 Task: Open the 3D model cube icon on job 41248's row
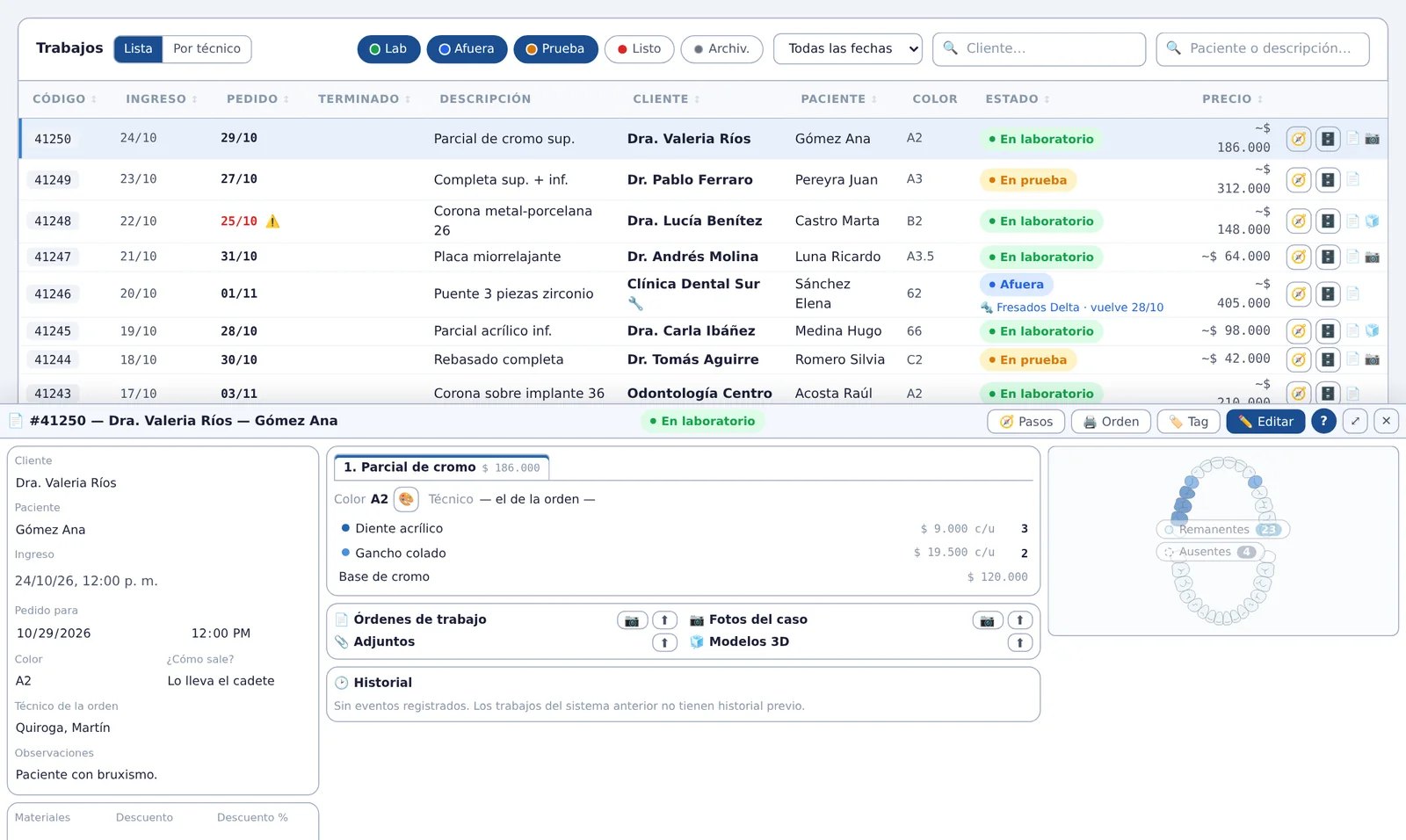click(1372, 221)
